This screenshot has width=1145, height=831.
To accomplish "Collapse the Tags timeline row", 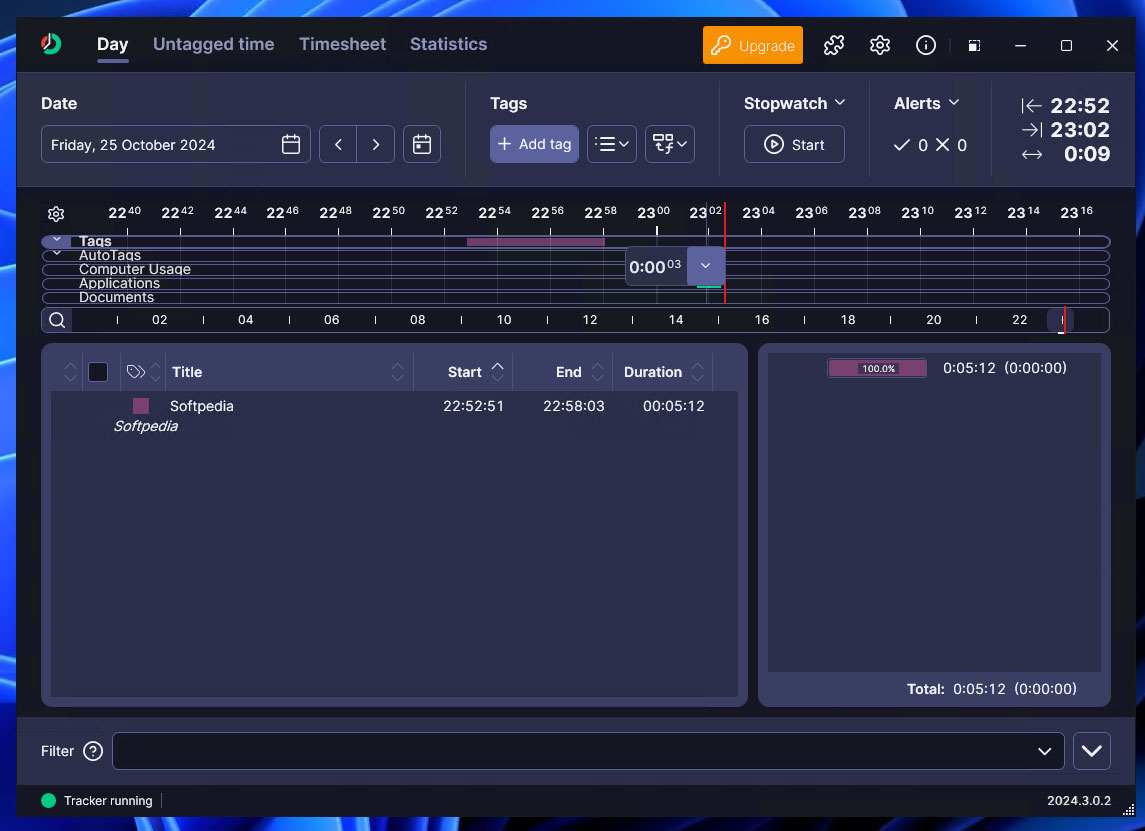I will 57,241.
